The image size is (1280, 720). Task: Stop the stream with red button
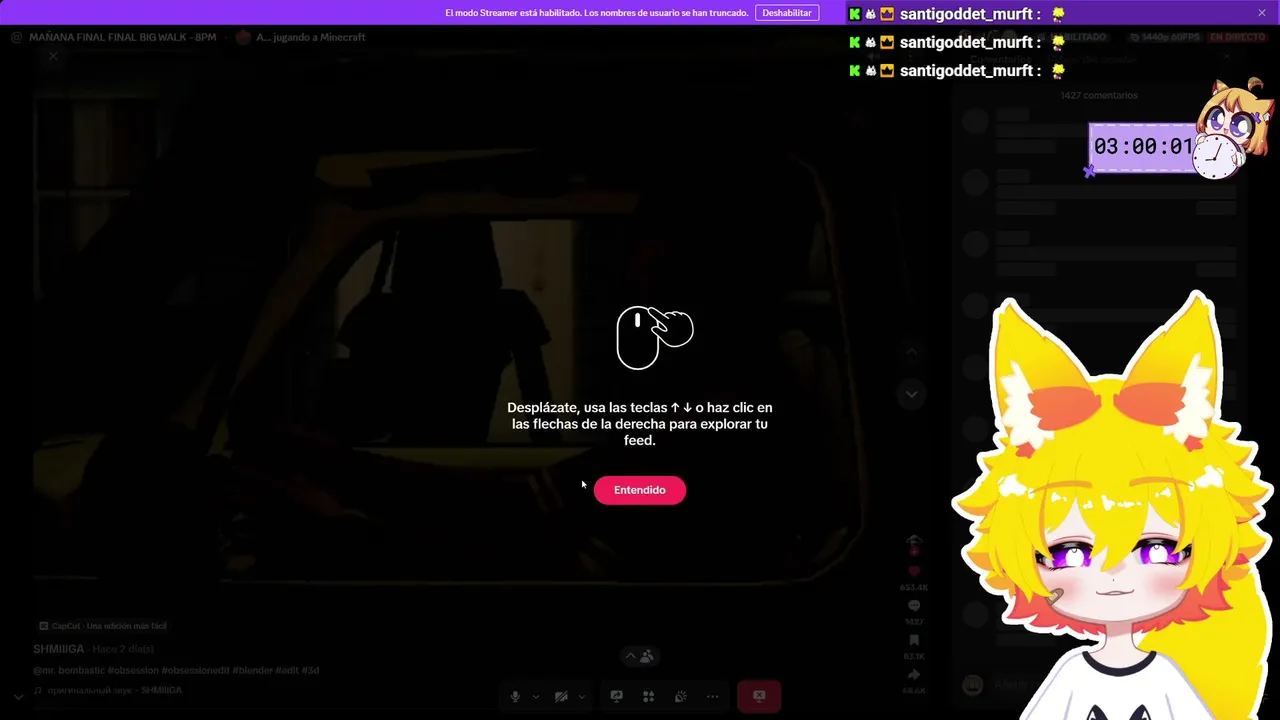(x=759, y=696)
